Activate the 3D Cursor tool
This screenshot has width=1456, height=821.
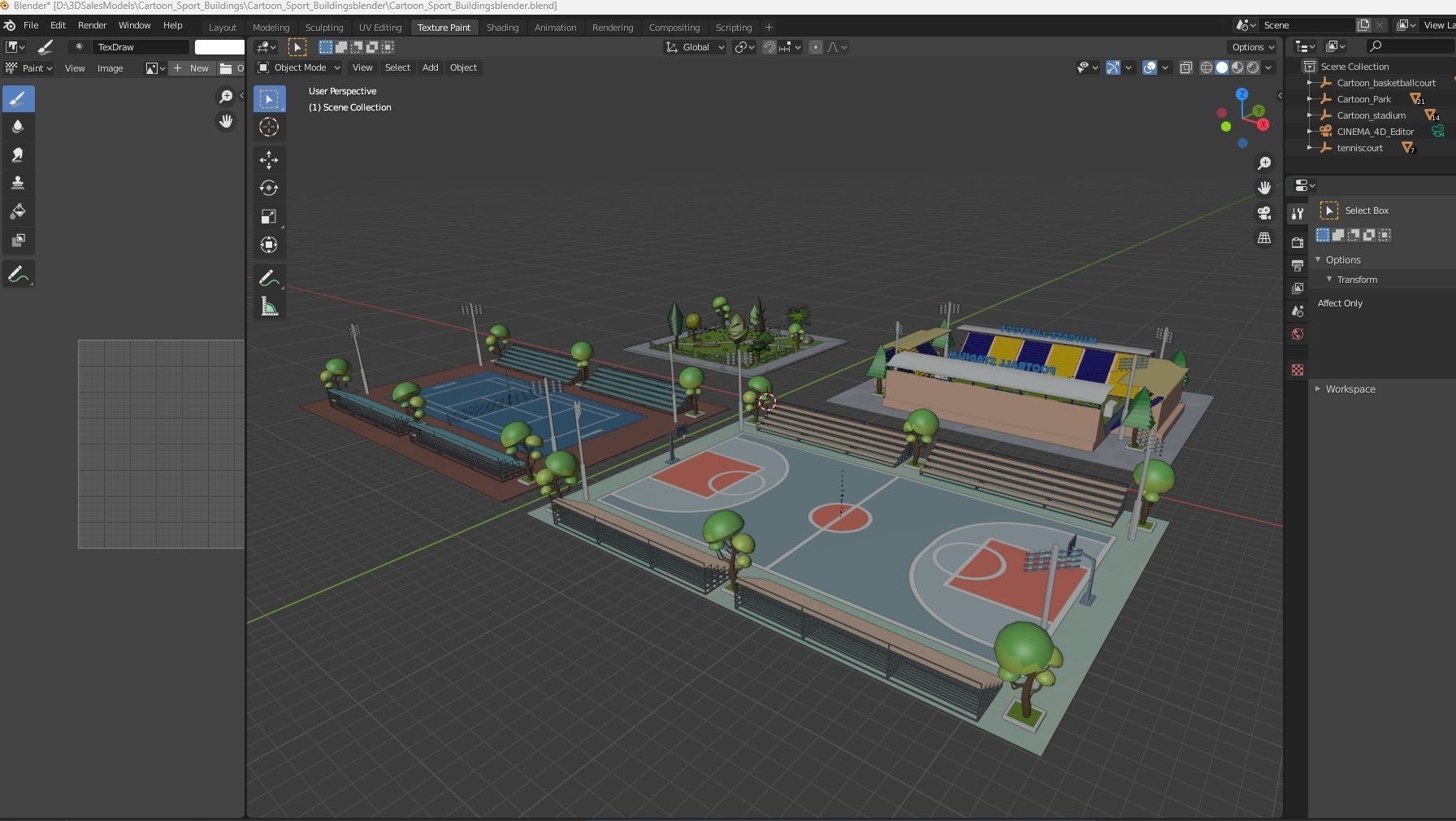click(x=269, y=127)
